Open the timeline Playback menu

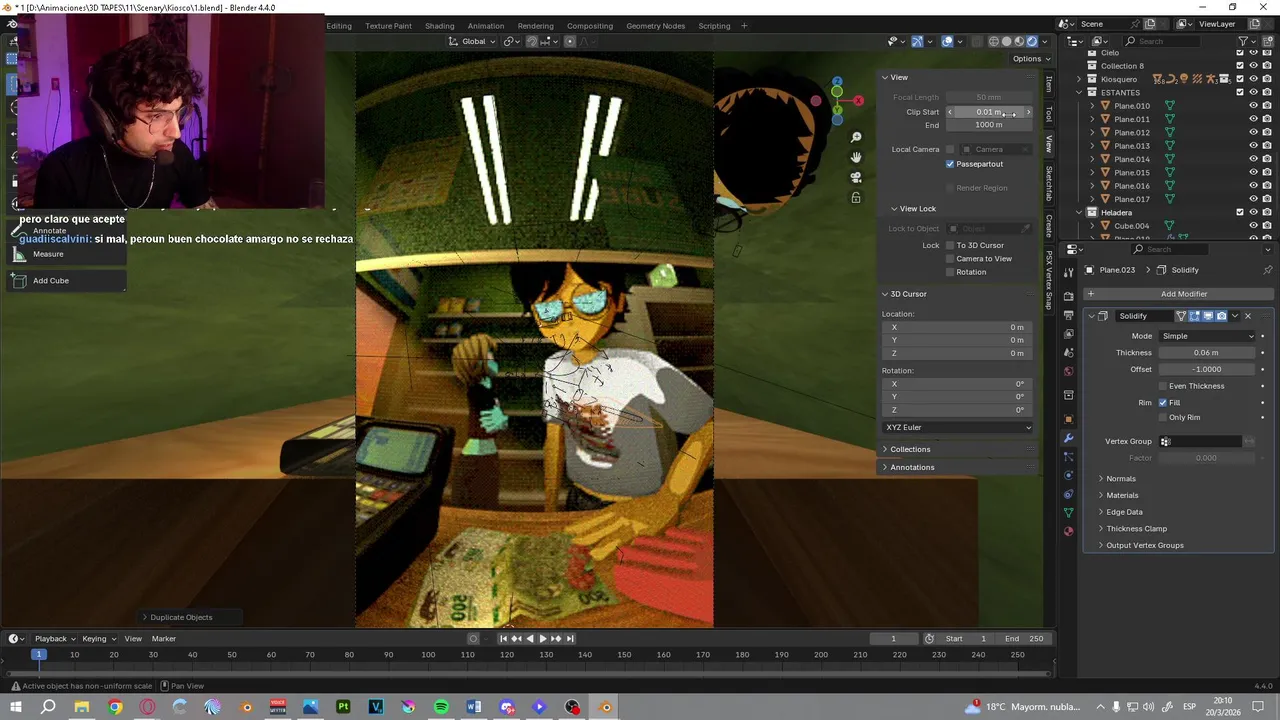point(55,639)
